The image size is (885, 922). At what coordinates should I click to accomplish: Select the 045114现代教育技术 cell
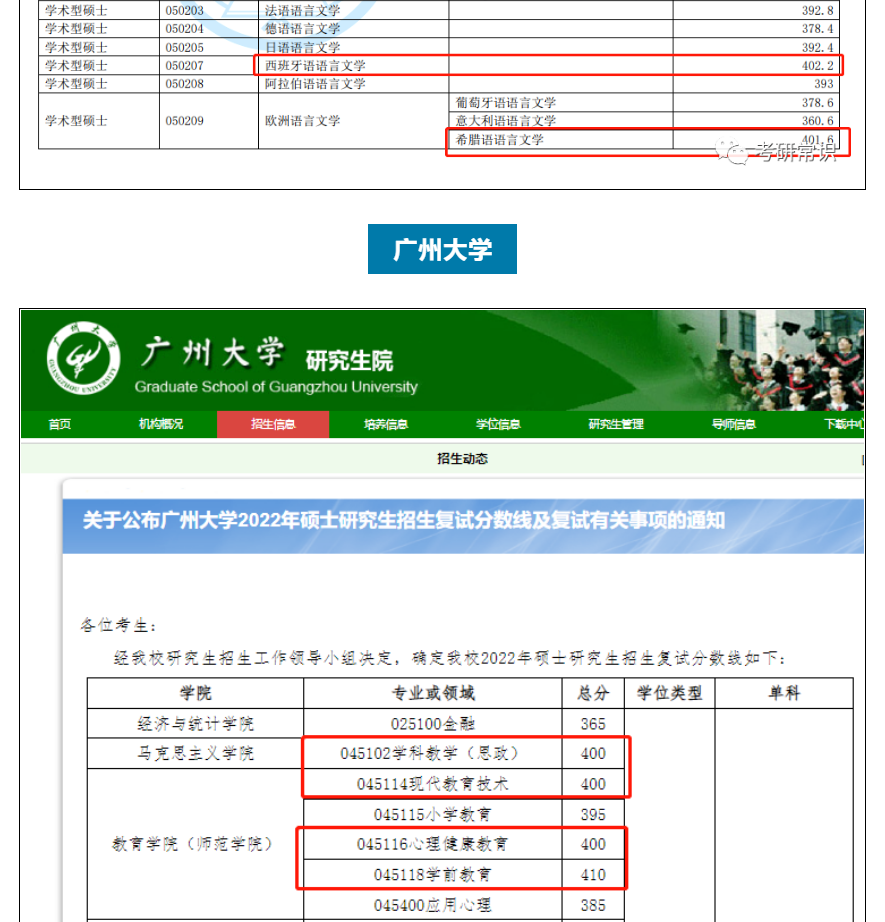[433, 784]
